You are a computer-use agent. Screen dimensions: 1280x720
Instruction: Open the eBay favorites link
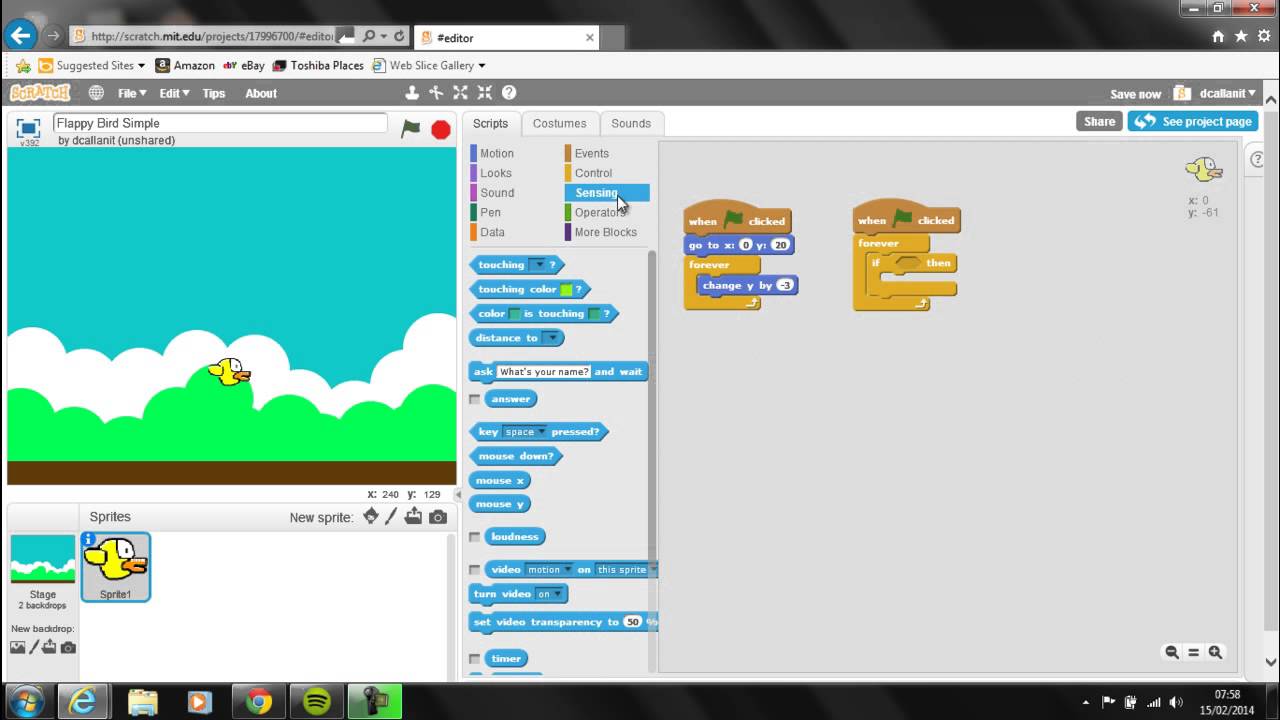[244, 65]
